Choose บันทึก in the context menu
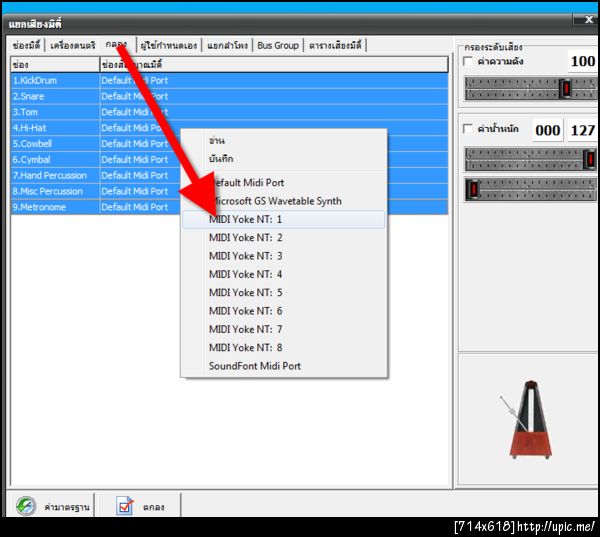Screen dimensions: 600x537 coord(284,158)
